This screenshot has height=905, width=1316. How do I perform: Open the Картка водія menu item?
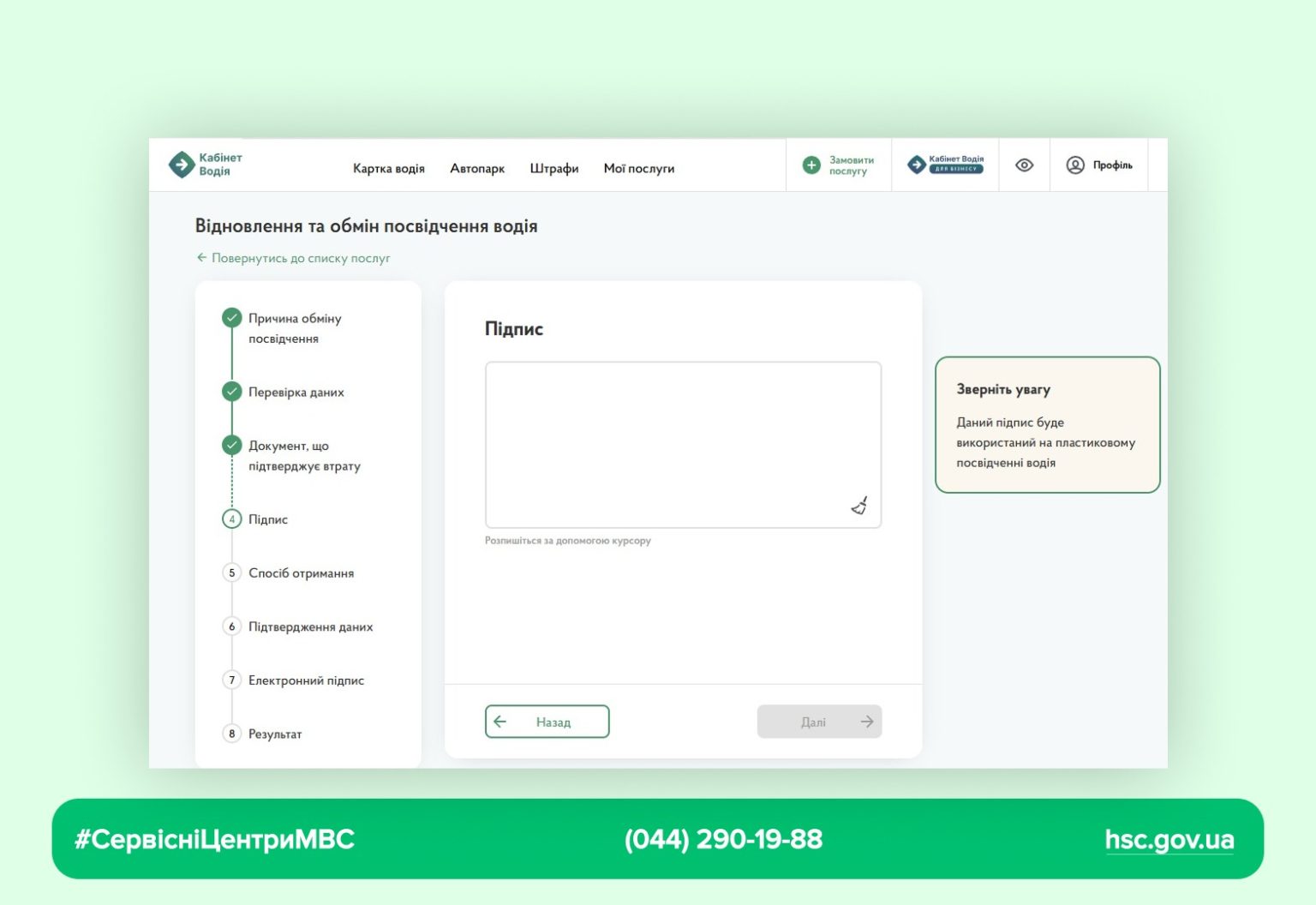pyautogui.click(x=389, y=169)
